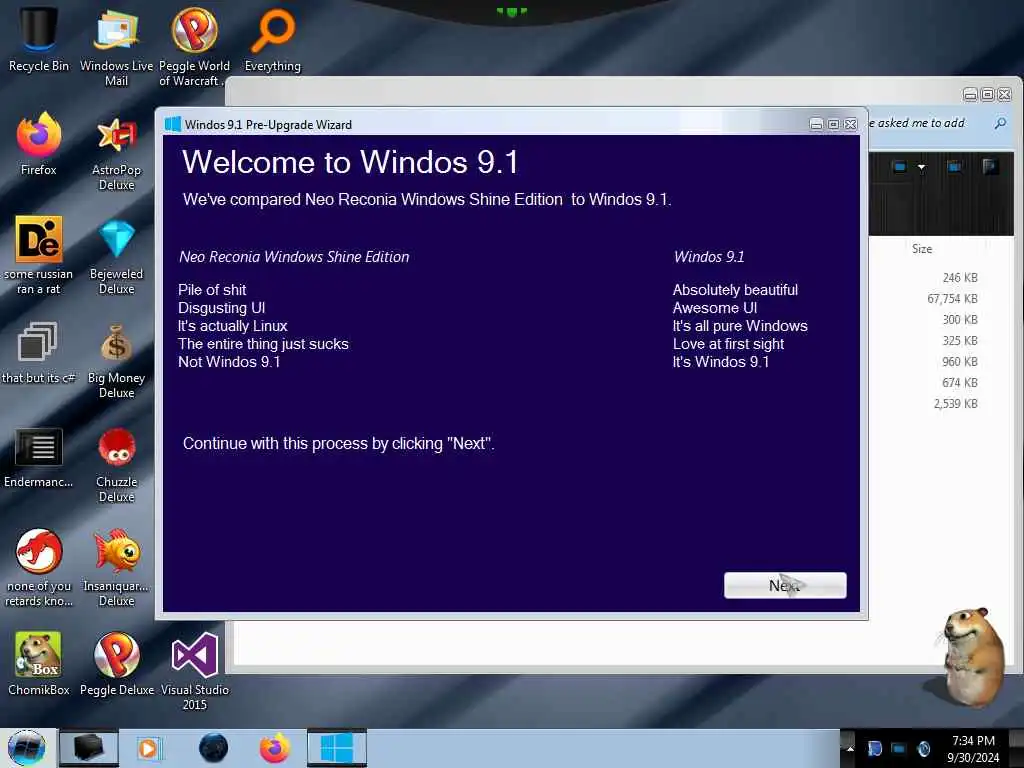Select the Visual Studio 2015 desktop icon
This screenshot has height=768, width=1024.
pyautogui.click(x=195, y=671)
